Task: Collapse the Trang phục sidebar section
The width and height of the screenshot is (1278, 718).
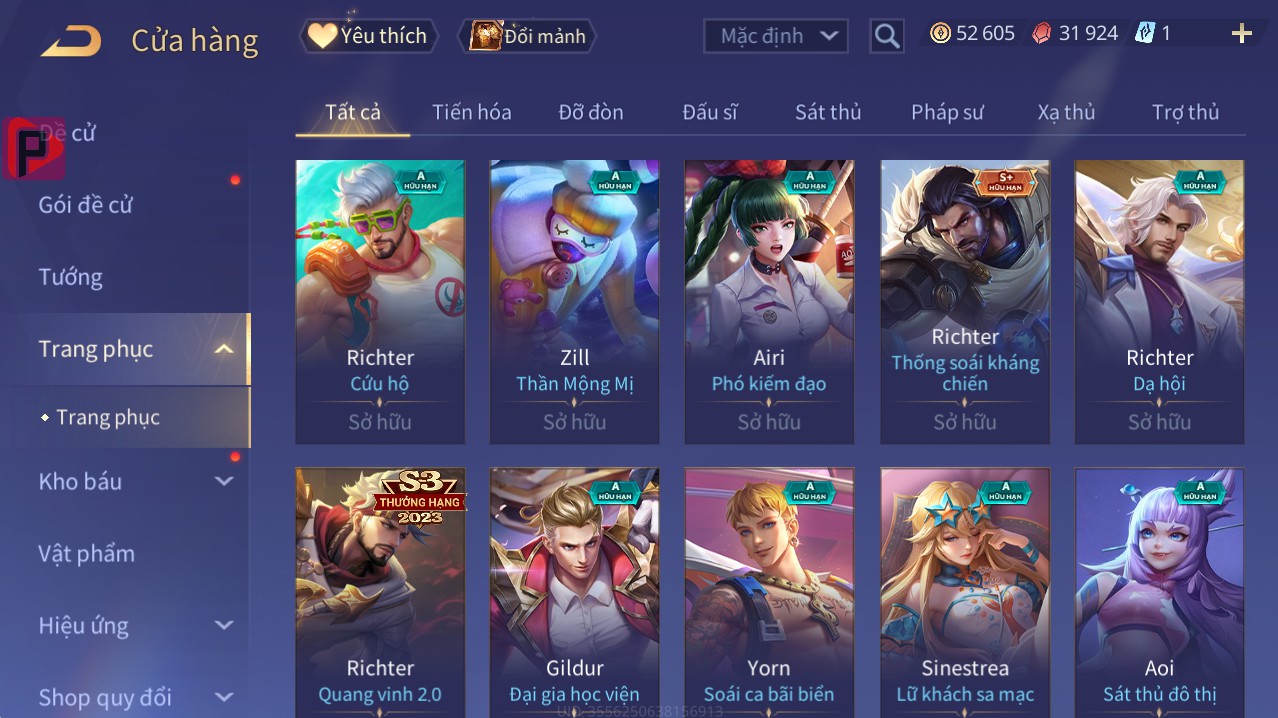Action: [224, 349]
